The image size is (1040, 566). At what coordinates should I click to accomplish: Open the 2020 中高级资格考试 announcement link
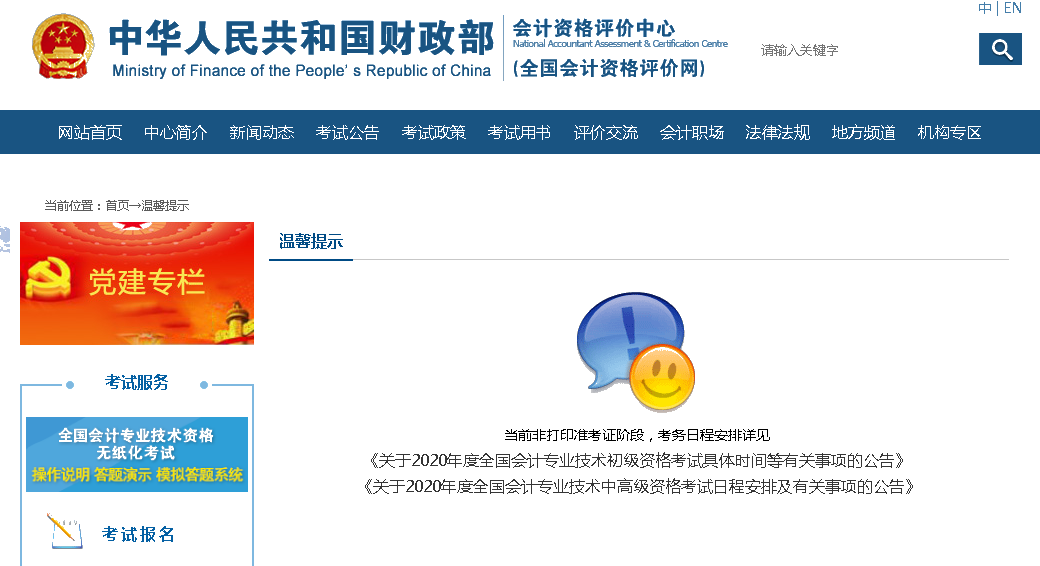(638, 487)
